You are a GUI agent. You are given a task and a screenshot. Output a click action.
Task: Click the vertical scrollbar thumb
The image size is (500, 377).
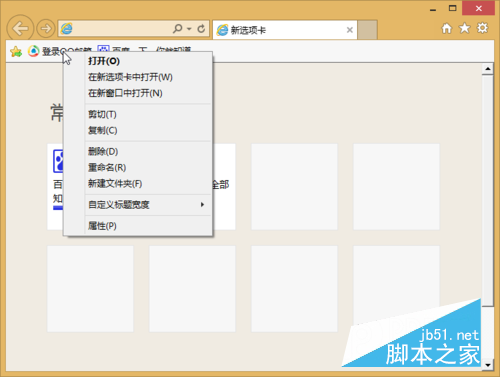pos(488,190)
